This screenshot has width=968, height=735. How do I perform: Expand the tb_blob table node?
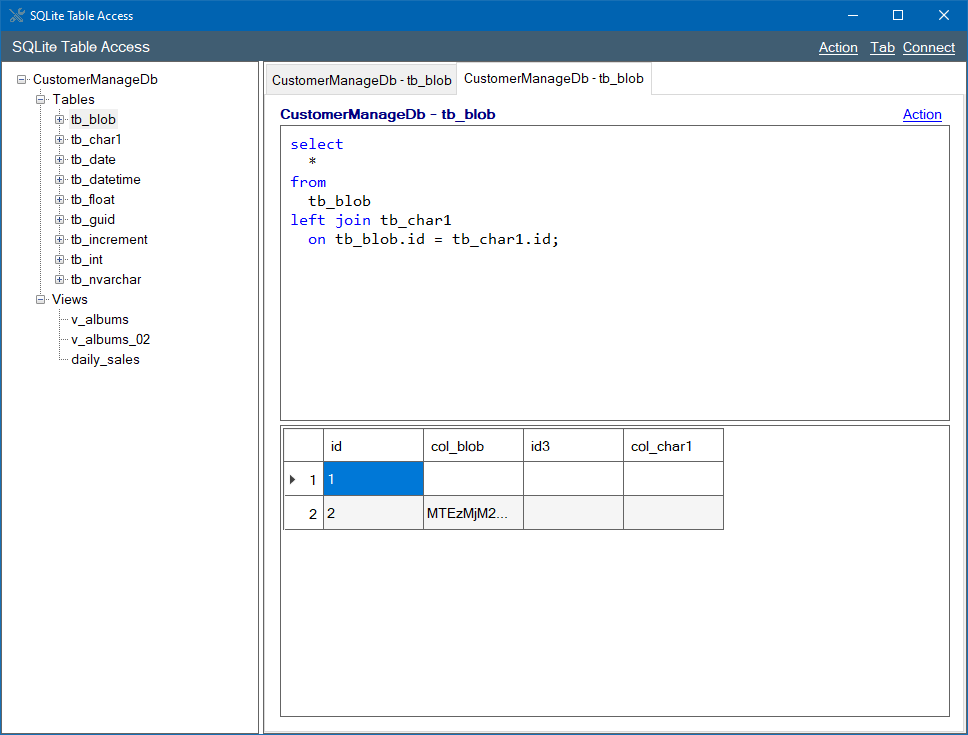coord(59,119)
